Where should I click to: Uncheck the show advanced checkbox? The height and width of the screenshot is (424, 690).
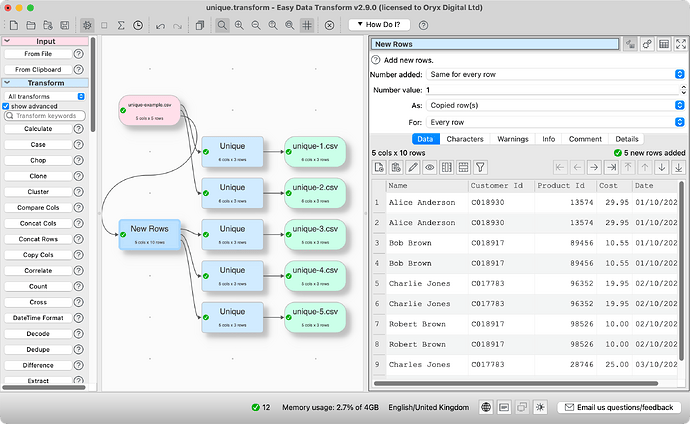6,106
